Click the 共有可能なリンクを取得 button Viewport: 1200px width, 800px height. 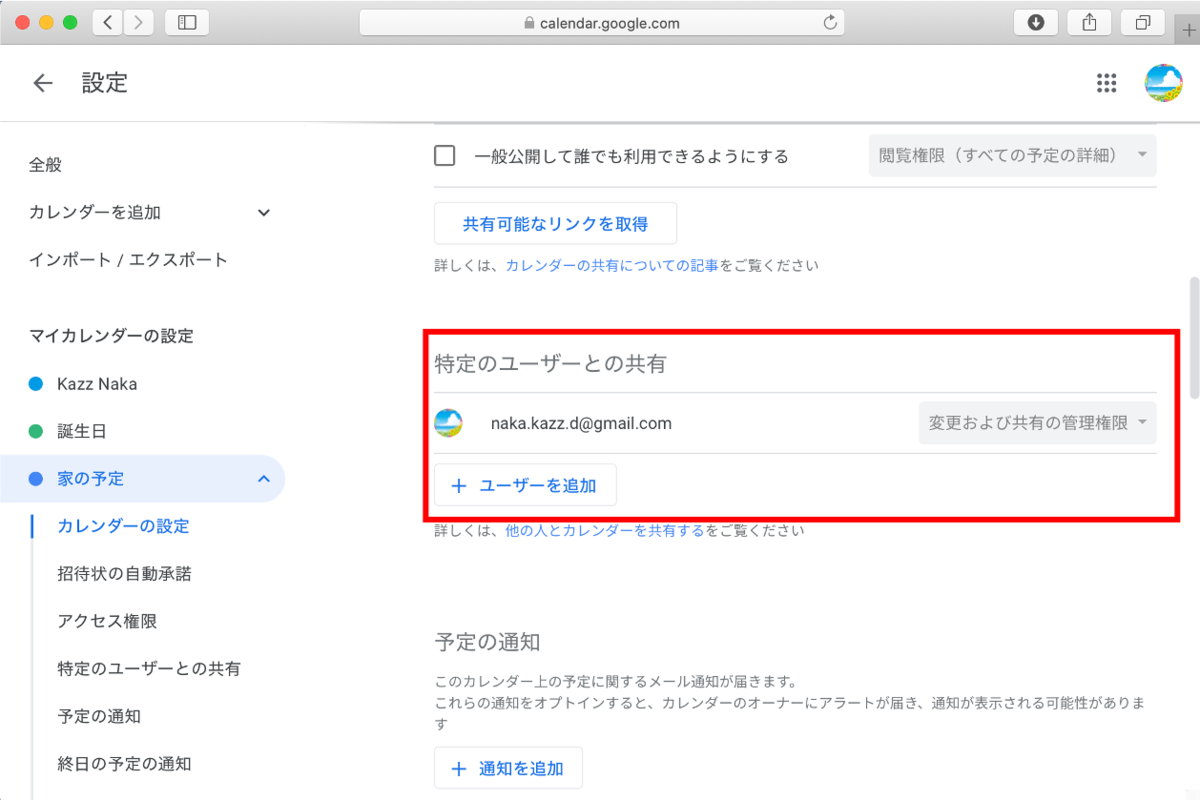[555, 223]
